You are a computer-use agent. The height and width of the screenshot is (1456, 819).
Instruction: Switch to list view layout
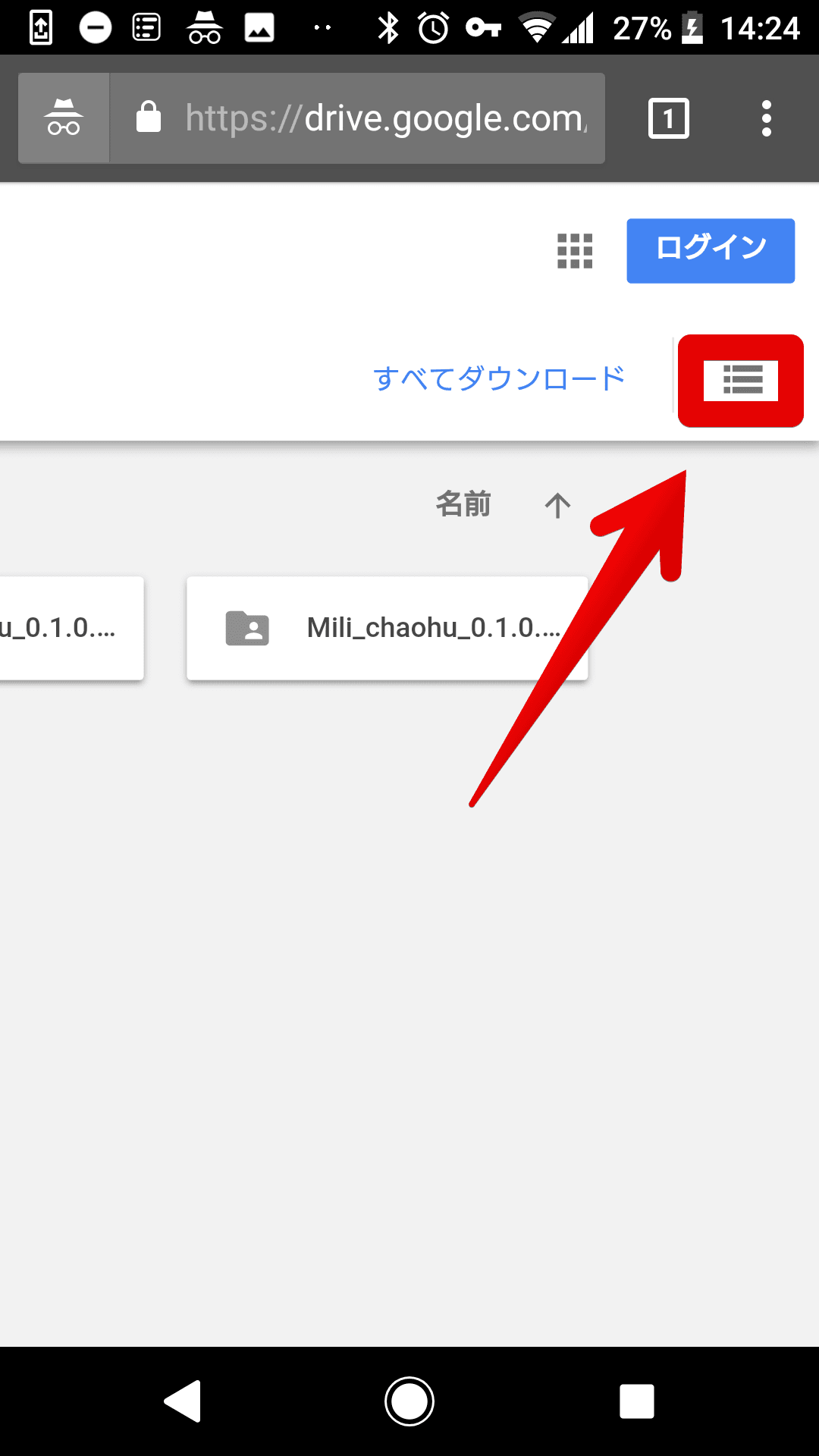pyautogui.click(x=740, y=380)
